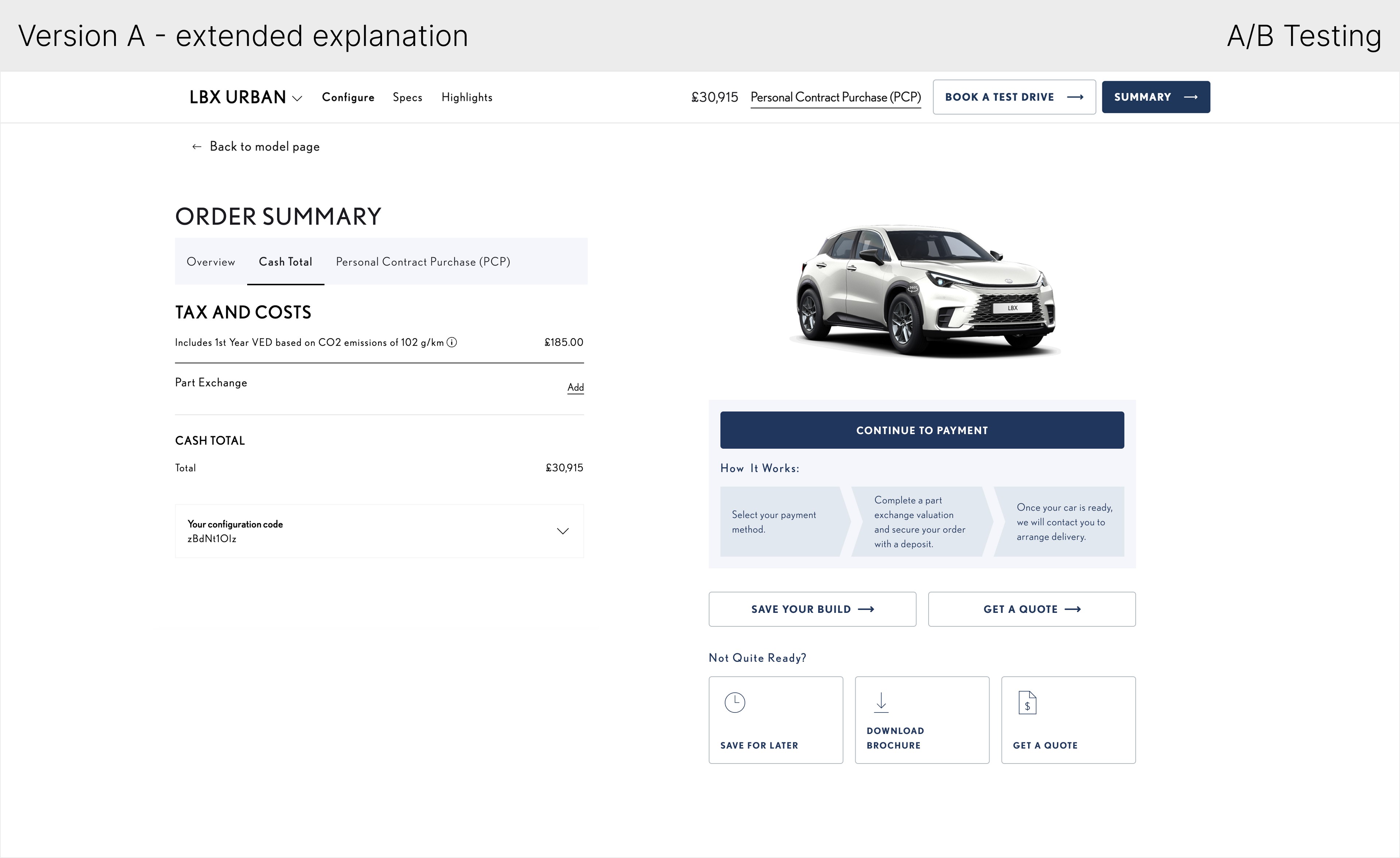The width and height of the screenshot is (1400, 858).
Task: Click Add link for Part Exchange
Action: click(575, 387)
